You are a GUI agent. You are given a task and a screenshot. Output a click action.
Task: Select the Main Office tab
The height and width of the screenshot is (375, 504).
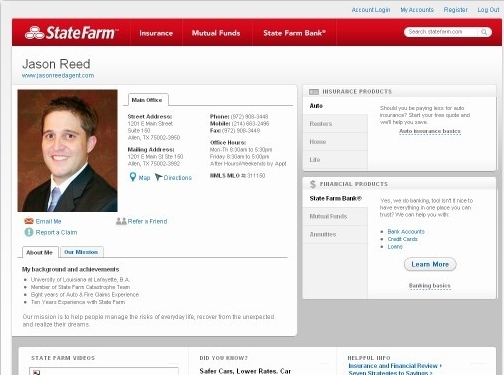(147, 100)
